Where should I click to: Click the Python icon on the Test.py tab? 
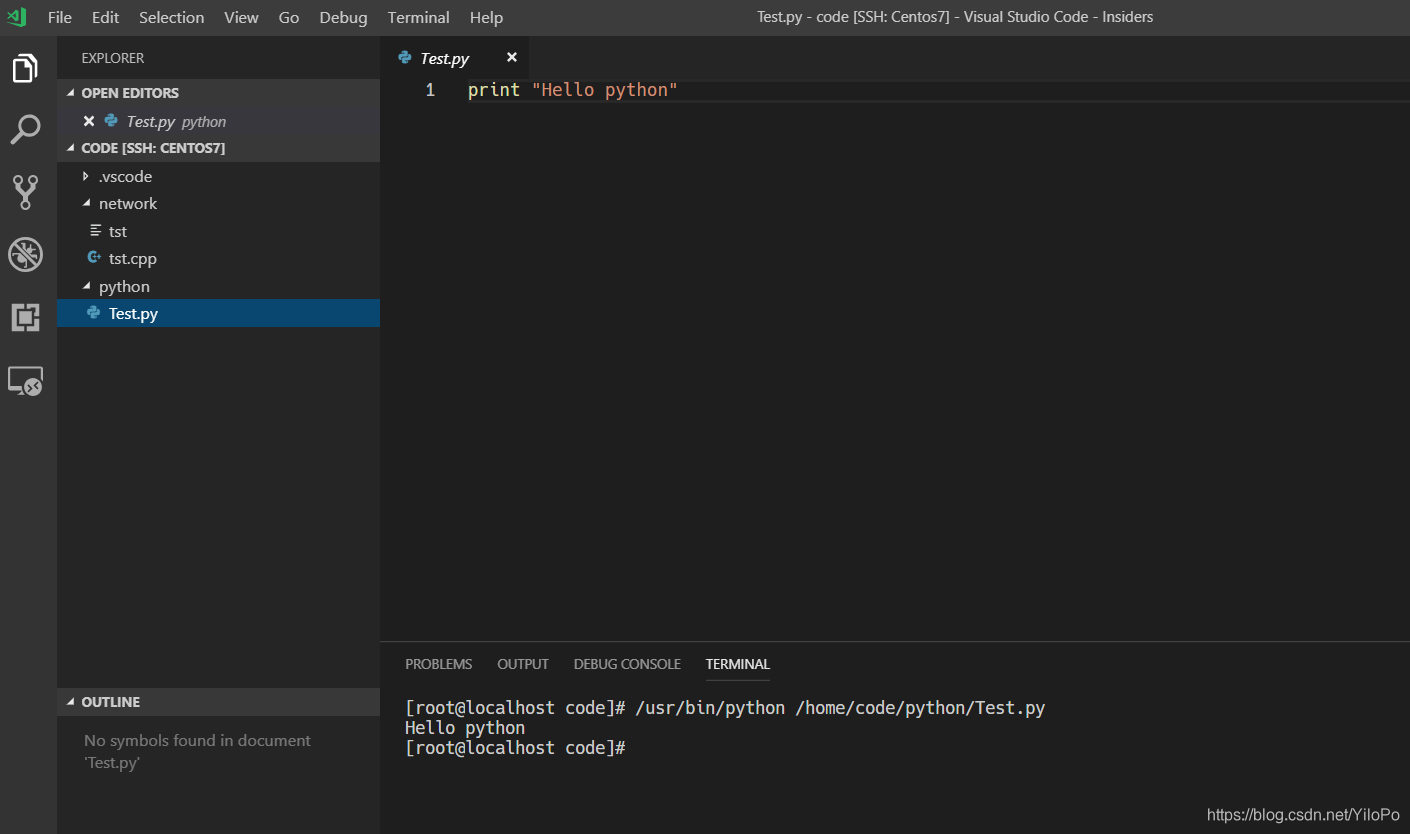[x=405, y=58]
